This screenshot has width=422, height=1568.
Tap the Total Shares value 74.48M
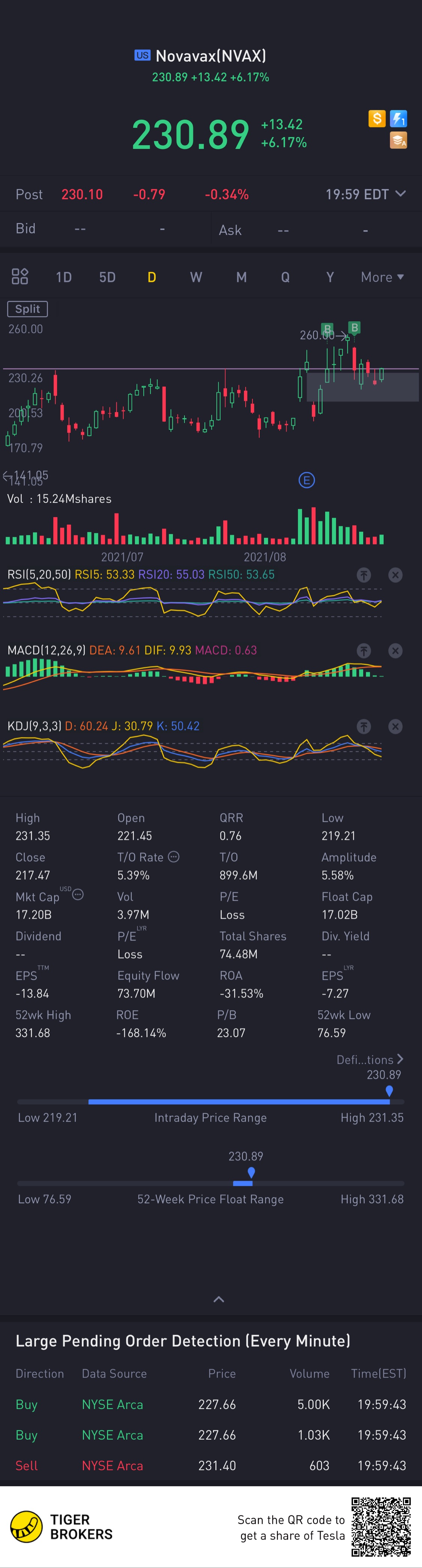point(238,954)
